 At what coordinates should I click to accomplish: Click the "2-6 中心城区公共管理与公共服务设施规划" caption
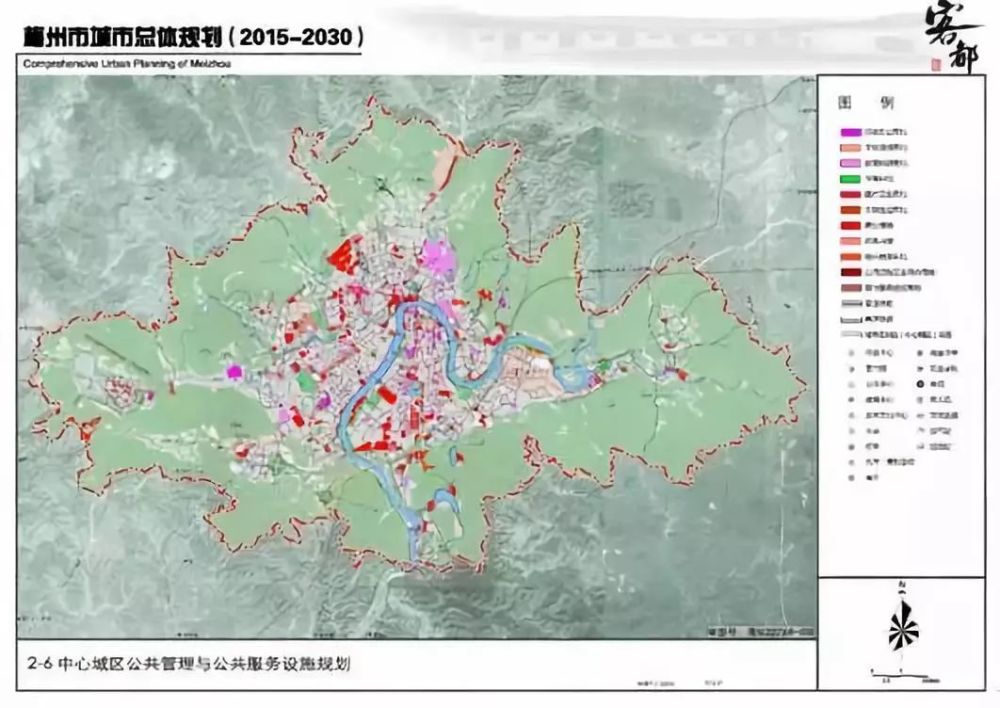(x=189, y=664)
